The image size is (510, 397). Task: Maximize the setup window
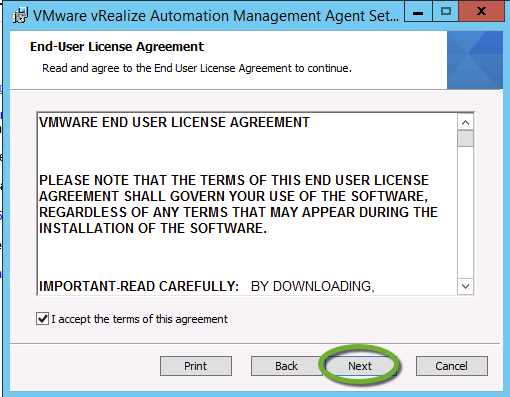click(446, 12)
